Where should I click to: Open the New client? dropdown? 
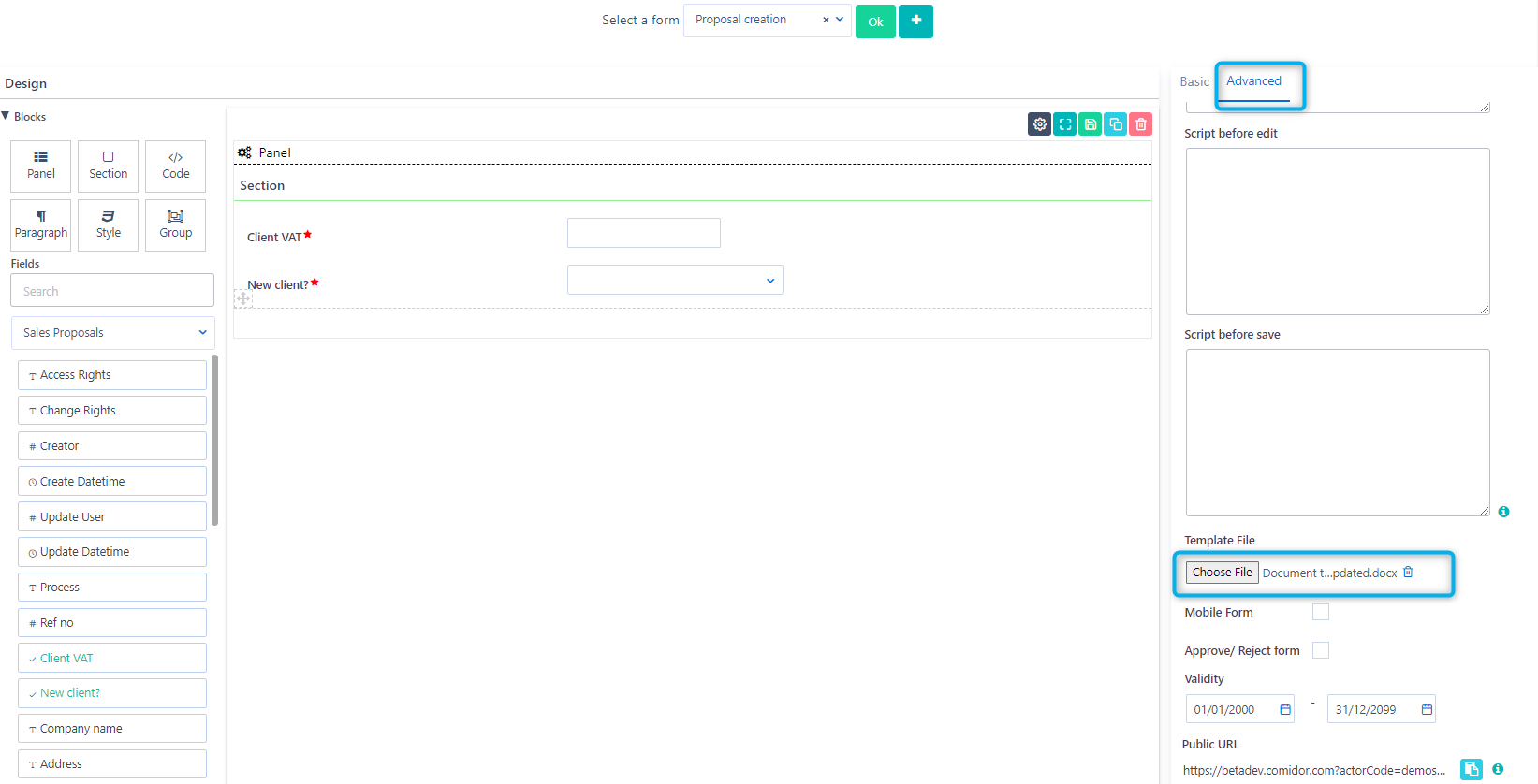click(675, 280)
